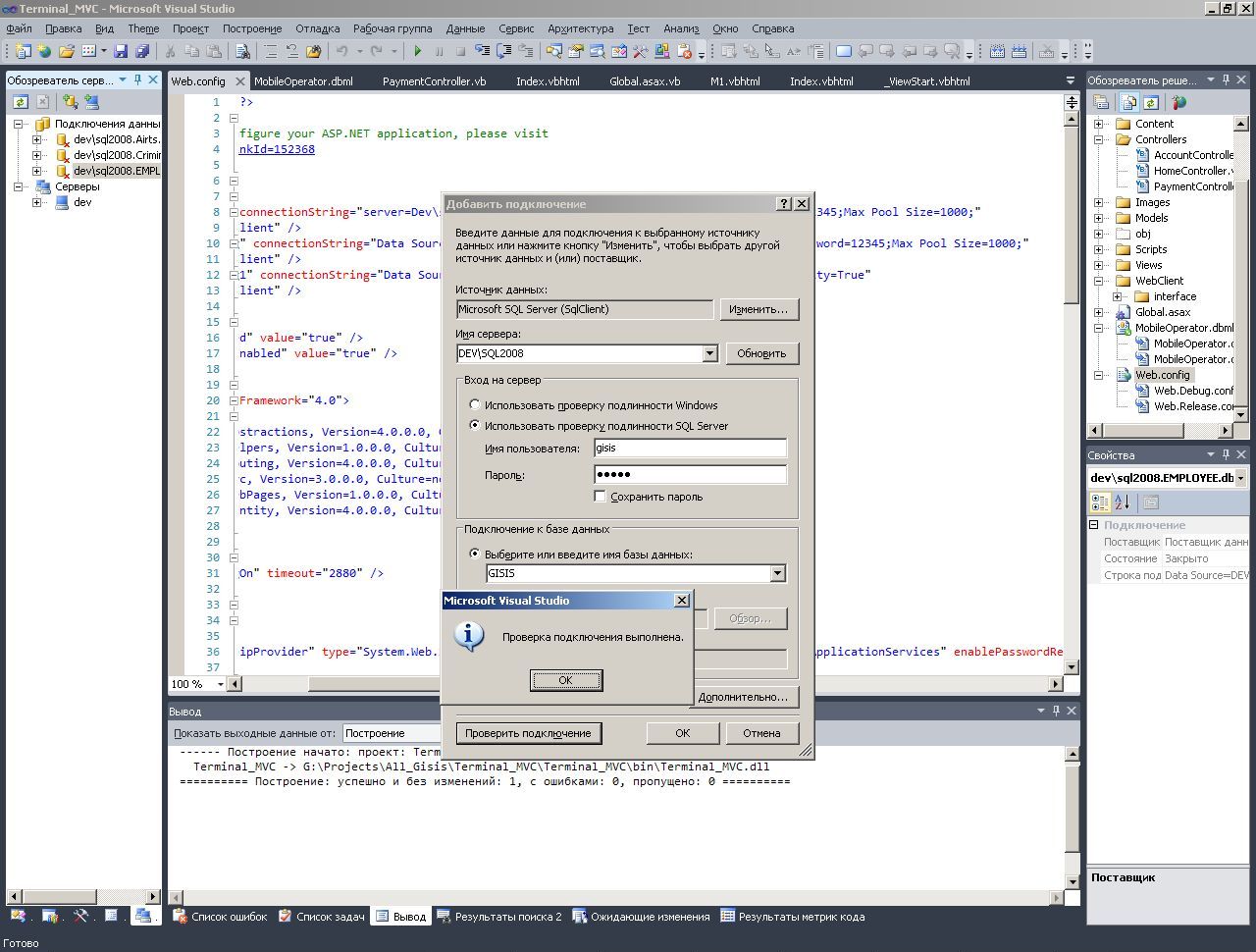
Task: Start debugging with the green play icon
Action: 418,51
